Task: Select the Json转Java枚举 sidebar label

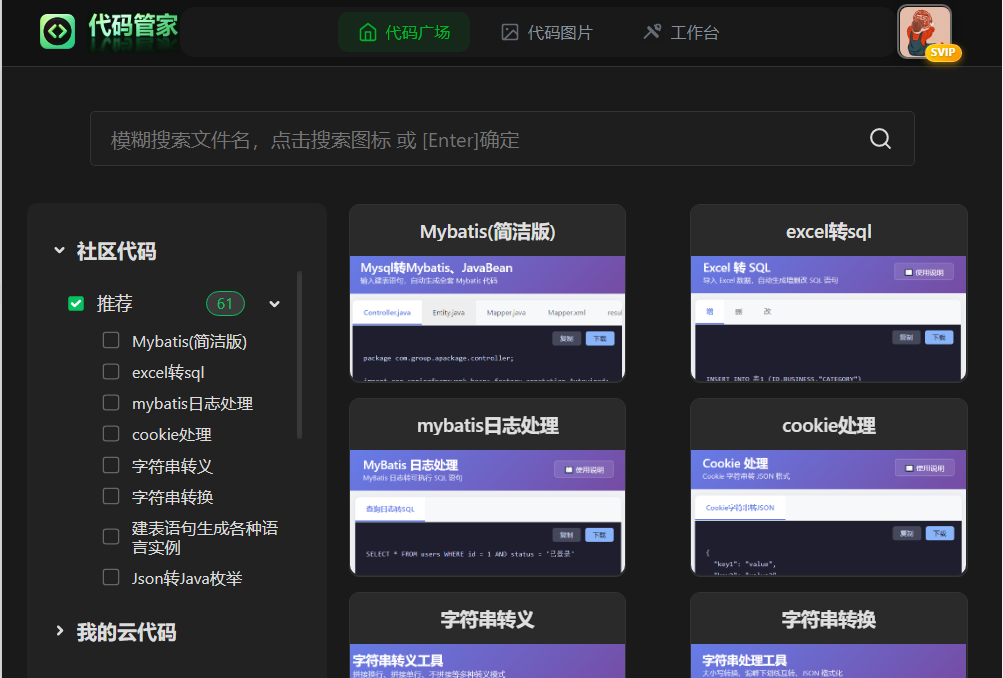Action: point(187,578)
